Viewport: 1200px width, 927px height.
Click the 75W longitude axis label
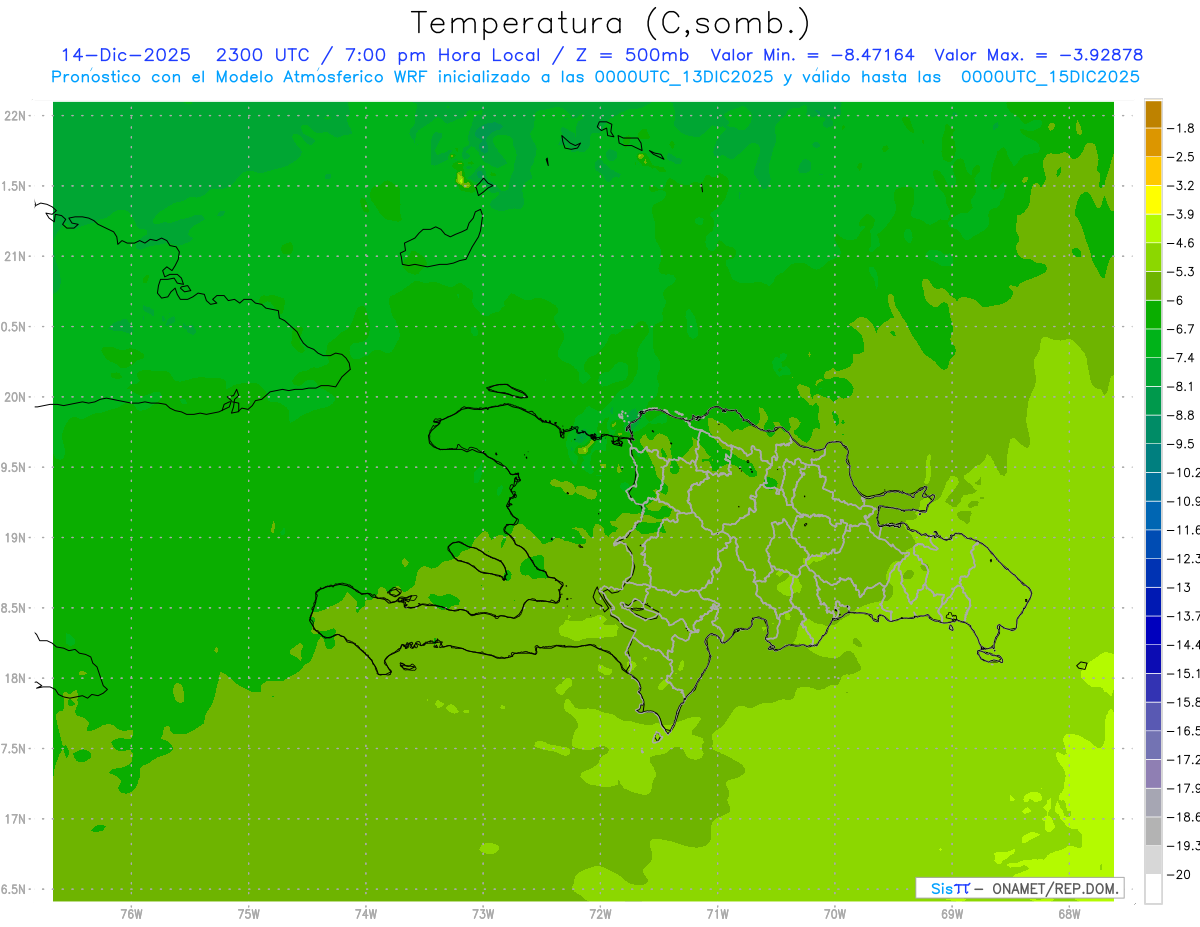click(x=249, y=913)
